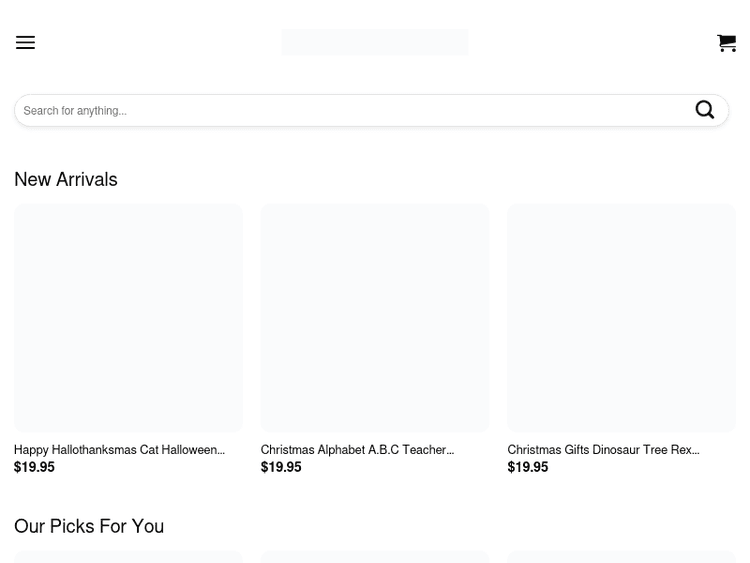Image resolution: width=750 pixels, height=563 pixels.
Task: Click the 'Happy Hallothanksmas Cat Halloween' title link
Action: click(116, 450)
